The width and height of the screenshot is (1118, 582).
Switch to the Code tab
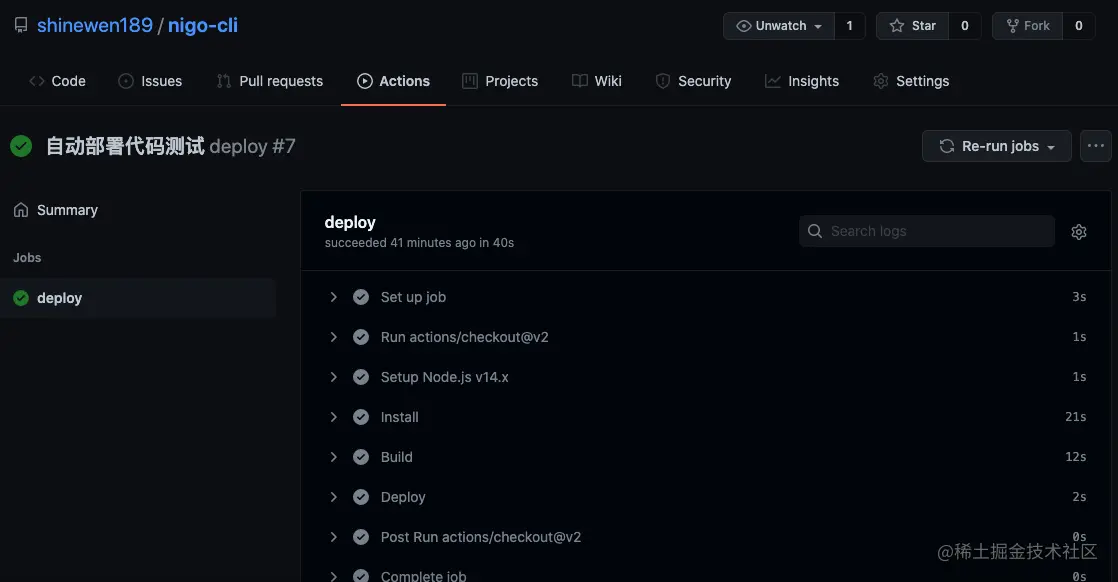[57, 81]
